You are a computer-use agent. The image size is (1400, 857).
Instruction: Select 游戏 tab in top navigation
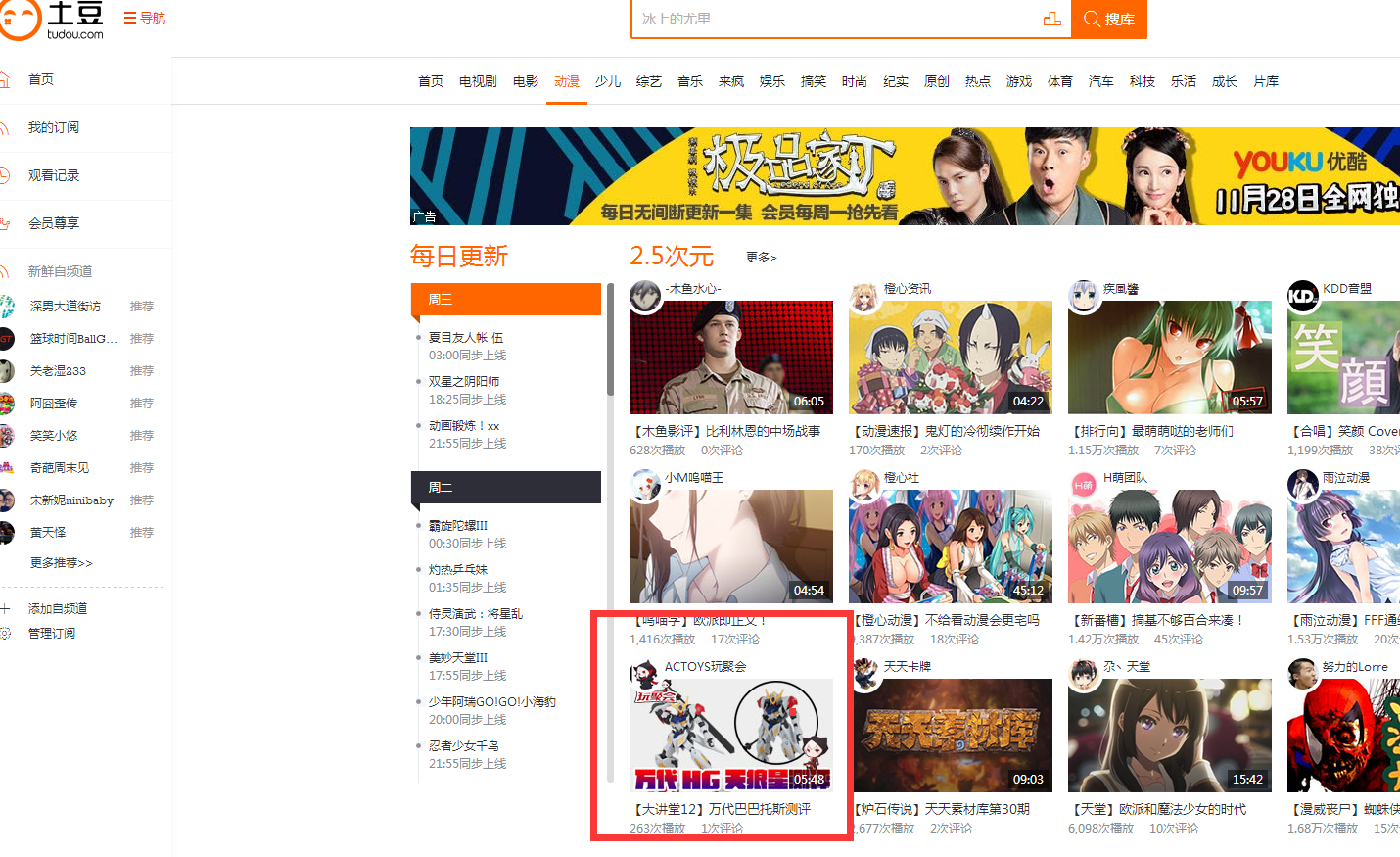point(1019,81)
